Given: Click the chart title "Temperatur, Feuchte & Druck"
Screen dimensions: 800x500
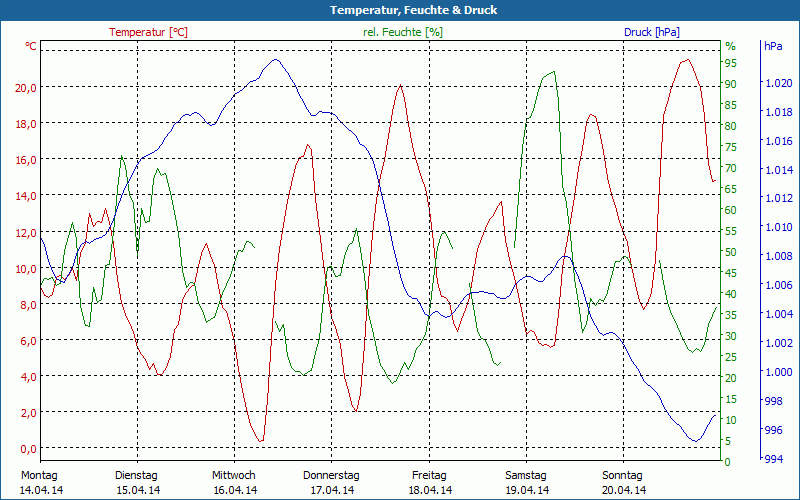Looking at the screenshot, I should click(399, 10).
